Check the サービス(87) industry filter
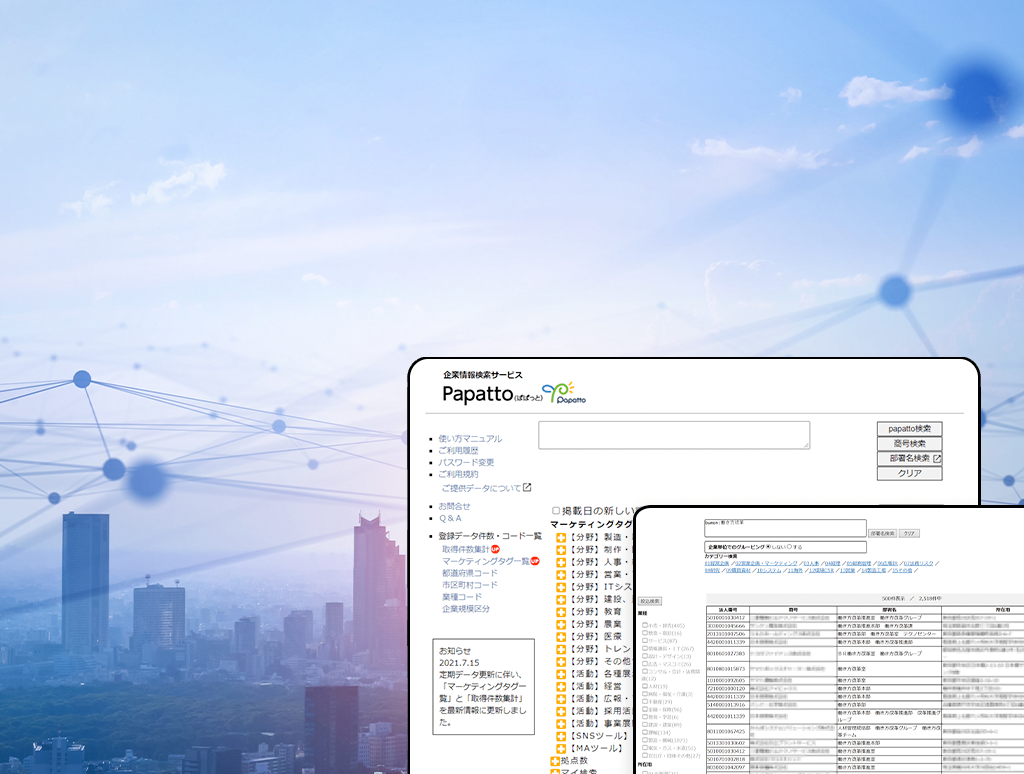The height and width of the screenshot is (774, 1024). [x=645, y=640]
